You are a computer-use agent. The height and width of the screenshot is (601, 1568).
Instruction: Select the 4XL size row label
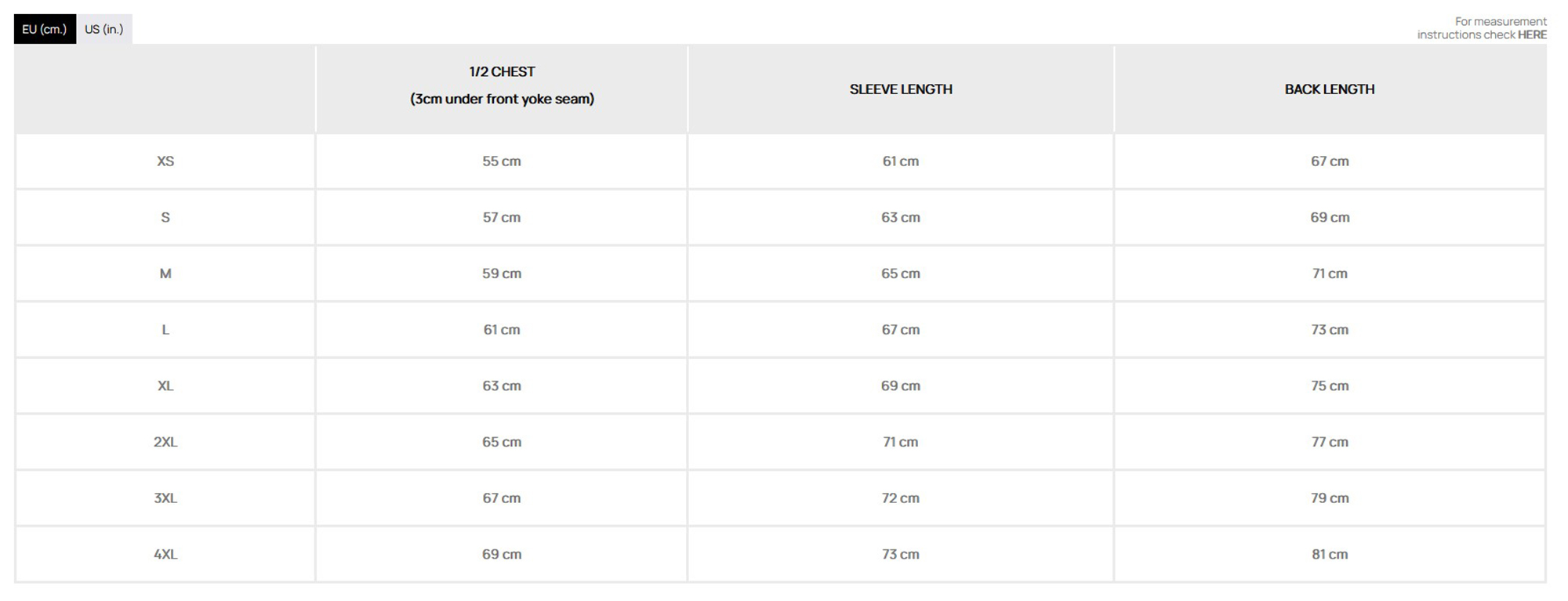(165, 554)
